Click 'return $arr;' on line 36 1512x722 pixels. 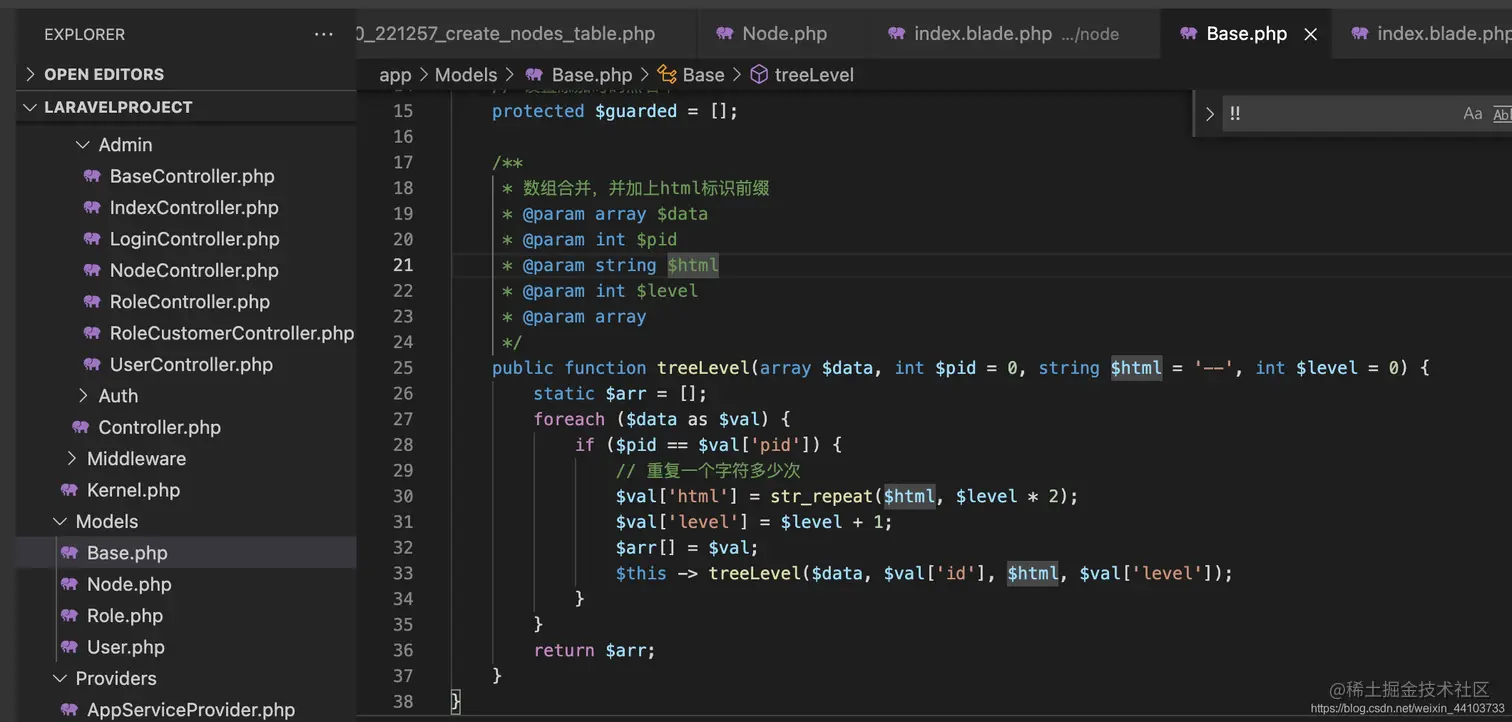(595, 651)
